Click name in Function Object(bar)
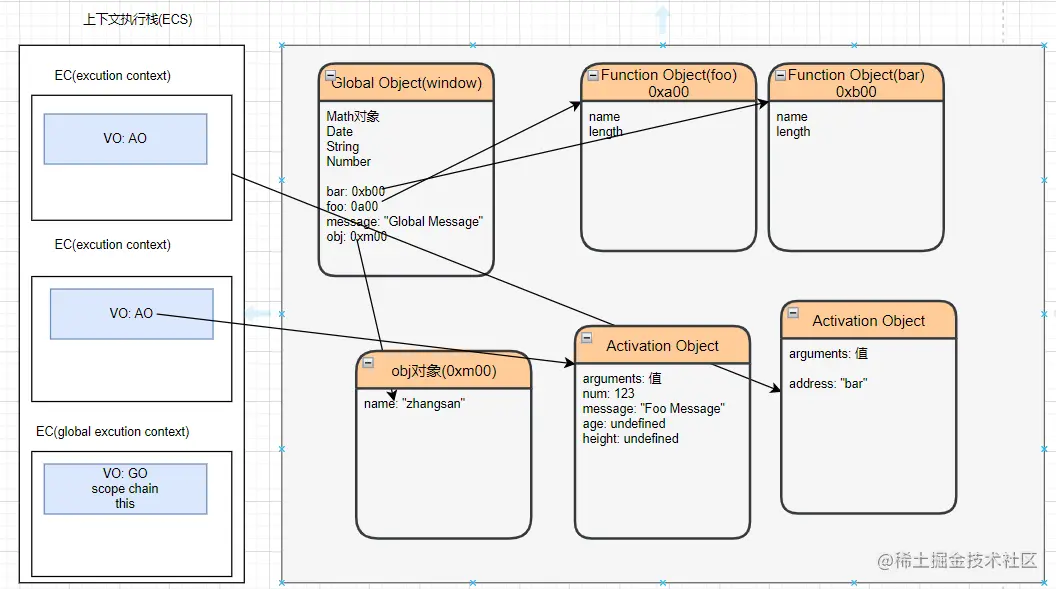The image size is (1056, 589). pos(791,116)
